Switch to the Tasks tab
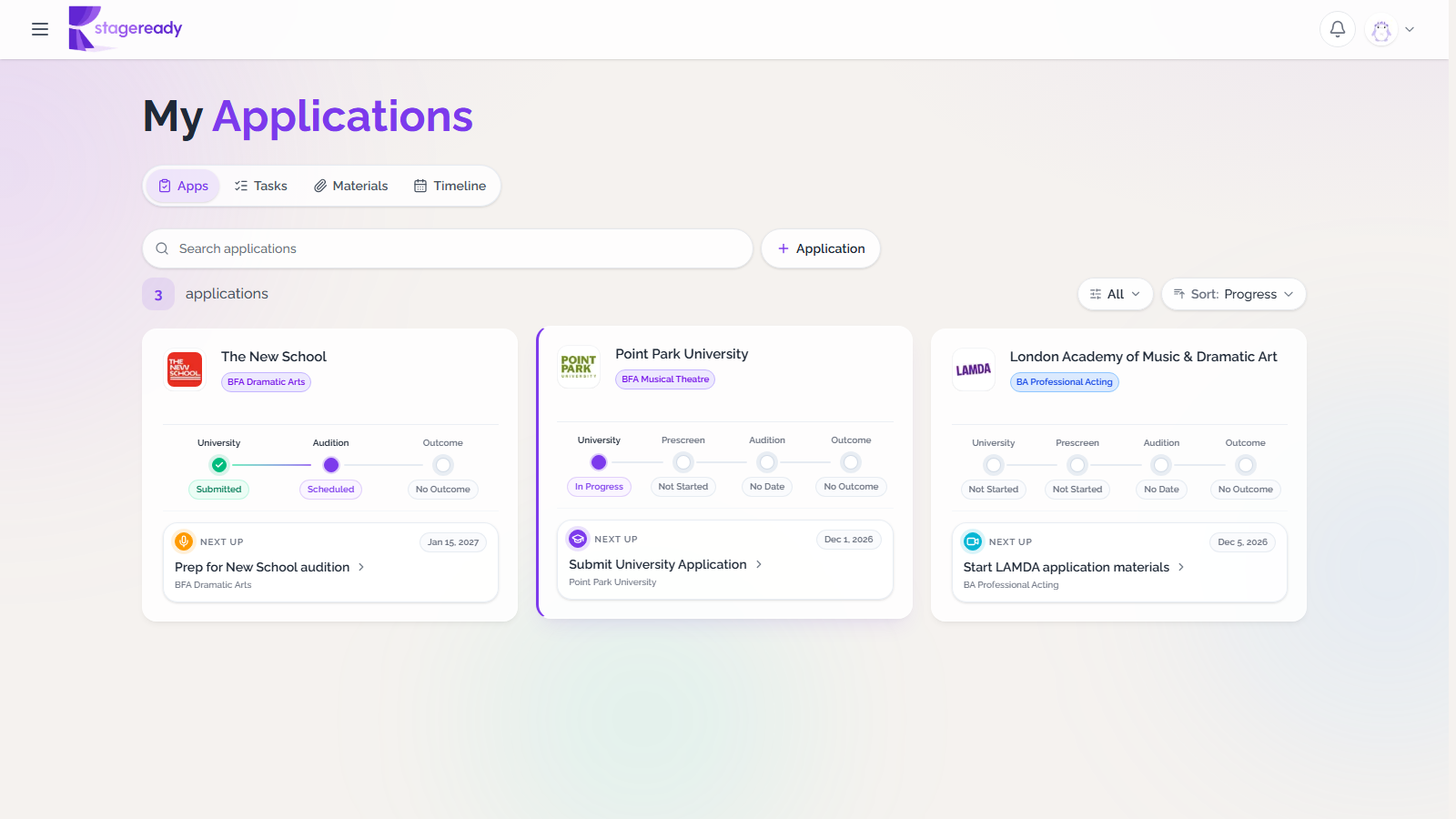The image size is (1456, 819). (261, 186)
